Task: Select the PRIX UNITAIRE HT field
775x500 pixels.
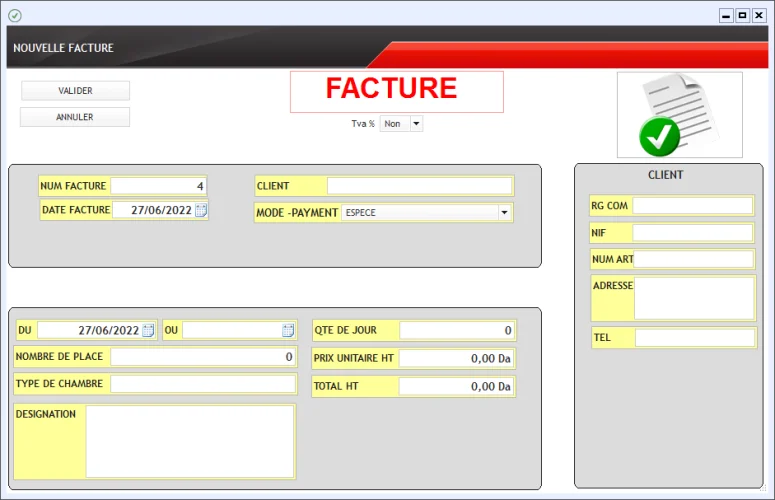Action: pyautogui.click(x=456, y=358)
